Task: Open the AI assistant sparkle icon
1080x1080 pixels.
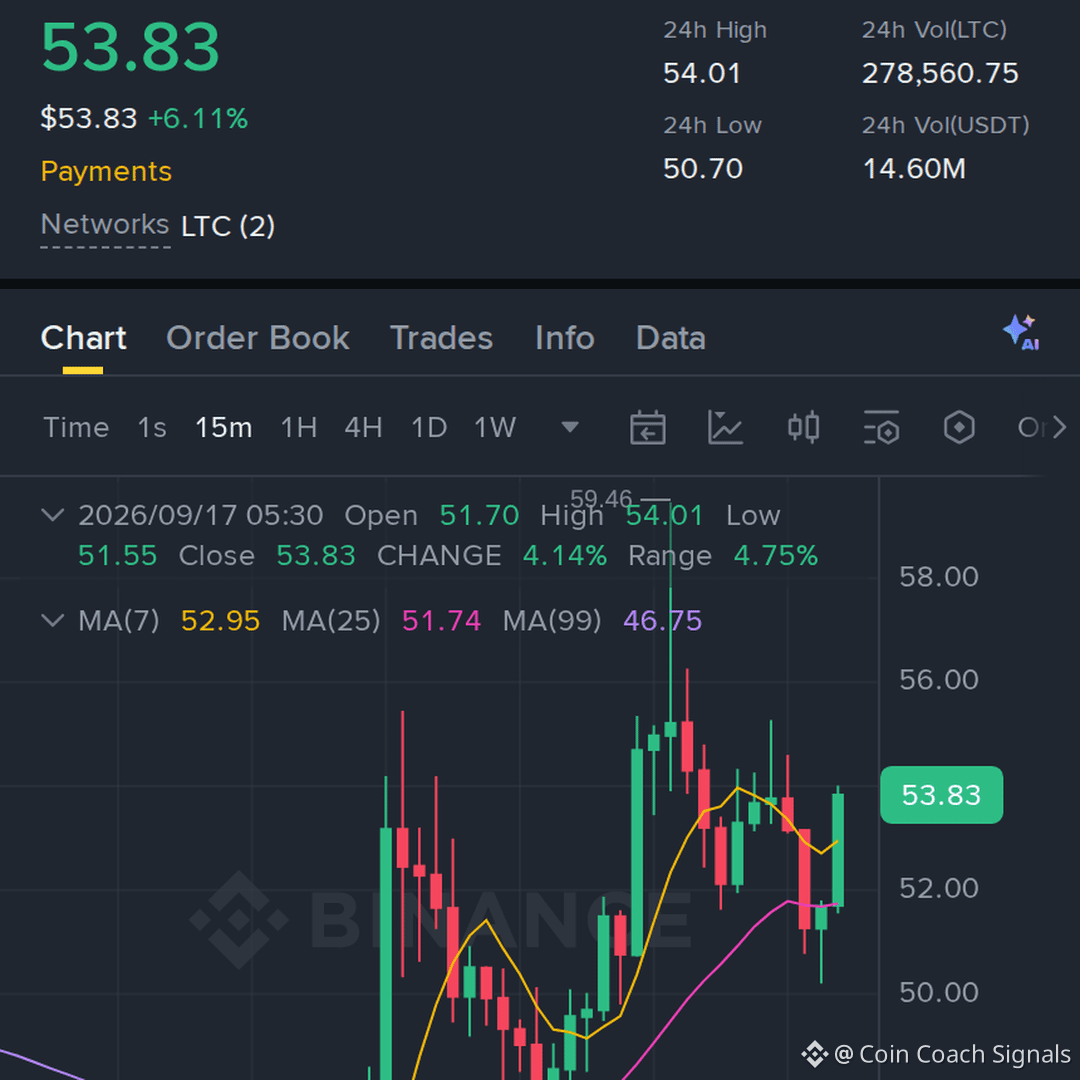Action: click(1021, 333)
